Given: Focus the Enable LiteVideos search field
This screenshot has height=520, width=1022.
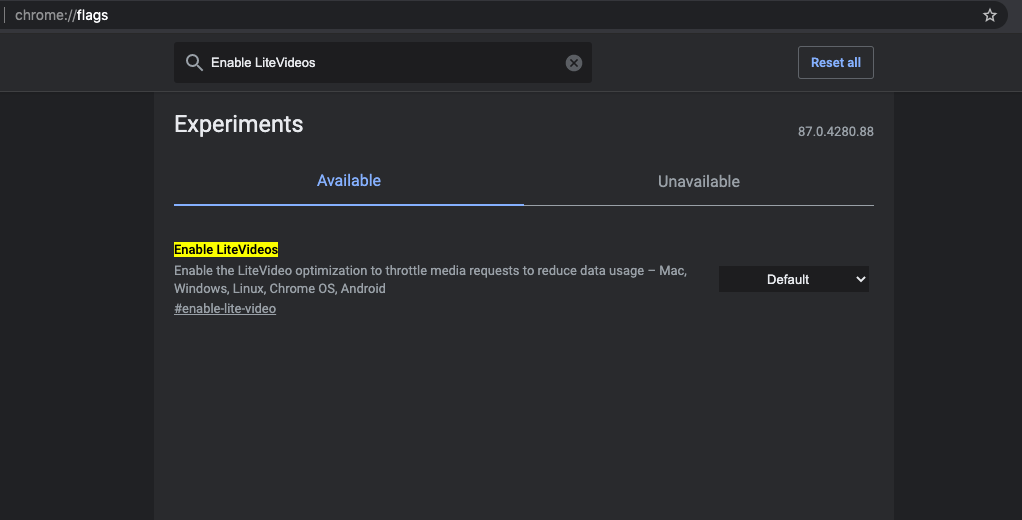Looking at the screenshot, I should pyautogui.click(x=383, y=63).
